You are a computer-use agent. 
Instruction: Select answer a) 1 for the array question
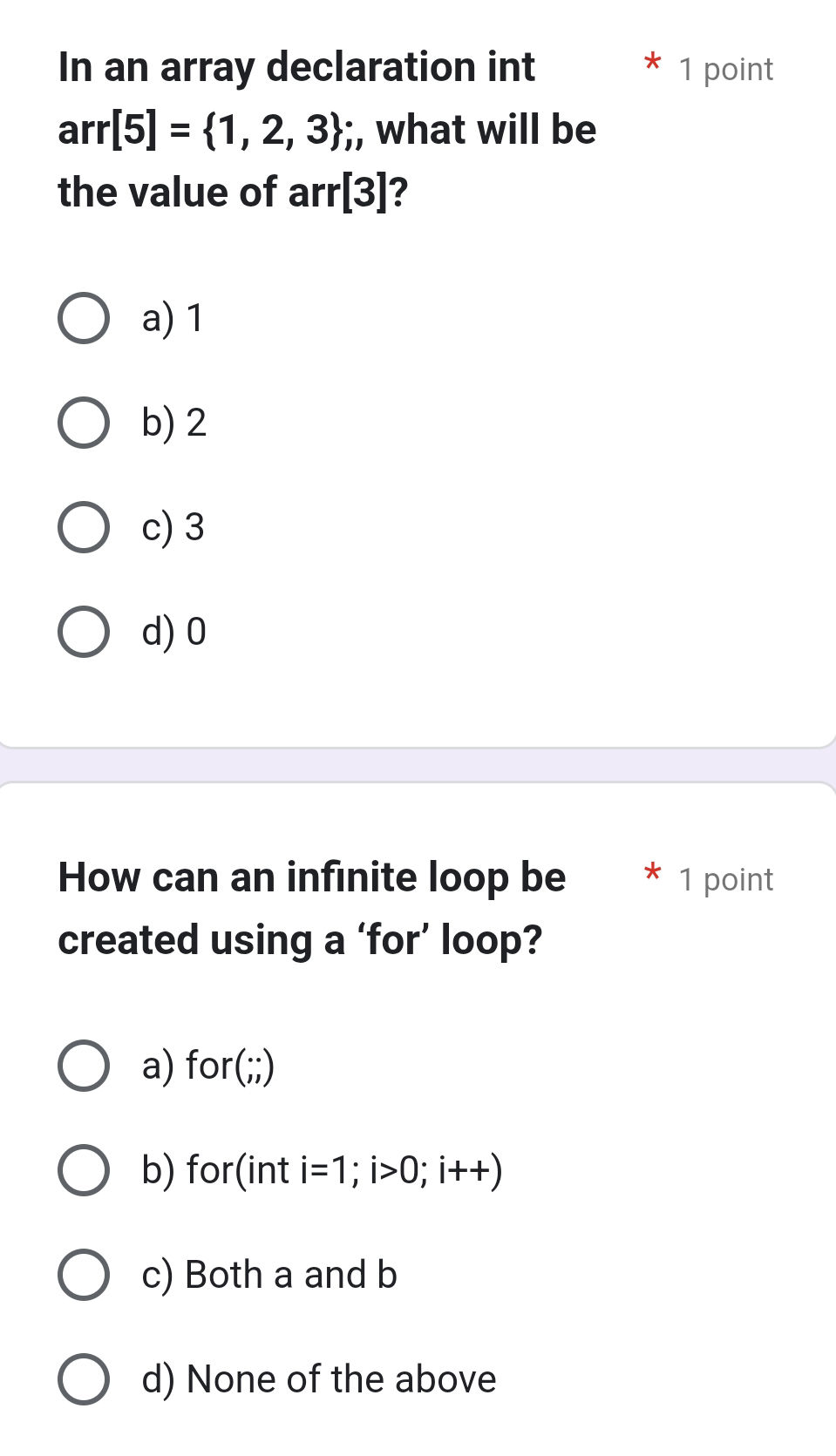pyautogui.click(x=83, y=320)
